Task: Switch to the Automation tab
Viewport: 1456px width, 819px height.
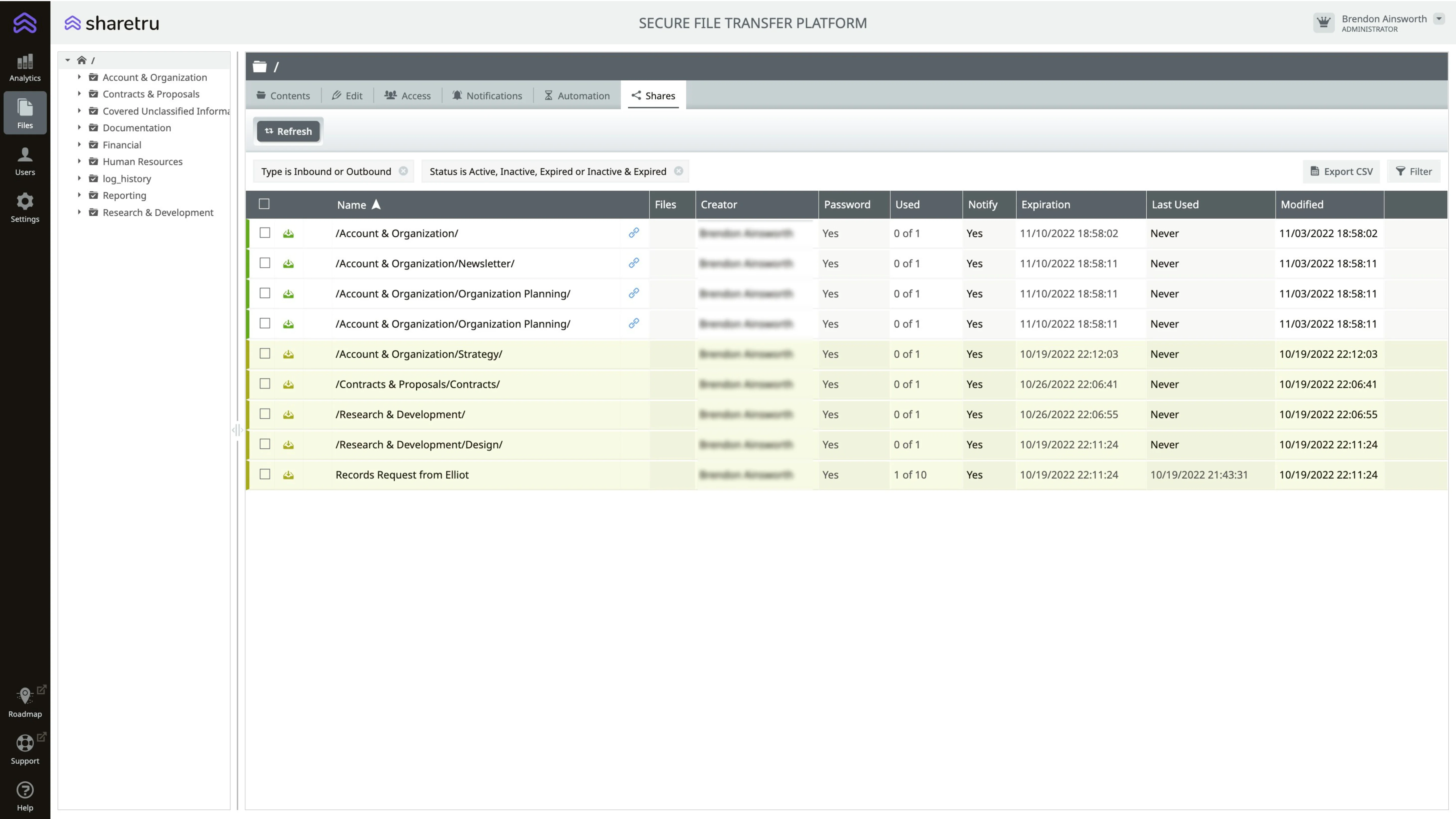Action: tap(577, 96)
